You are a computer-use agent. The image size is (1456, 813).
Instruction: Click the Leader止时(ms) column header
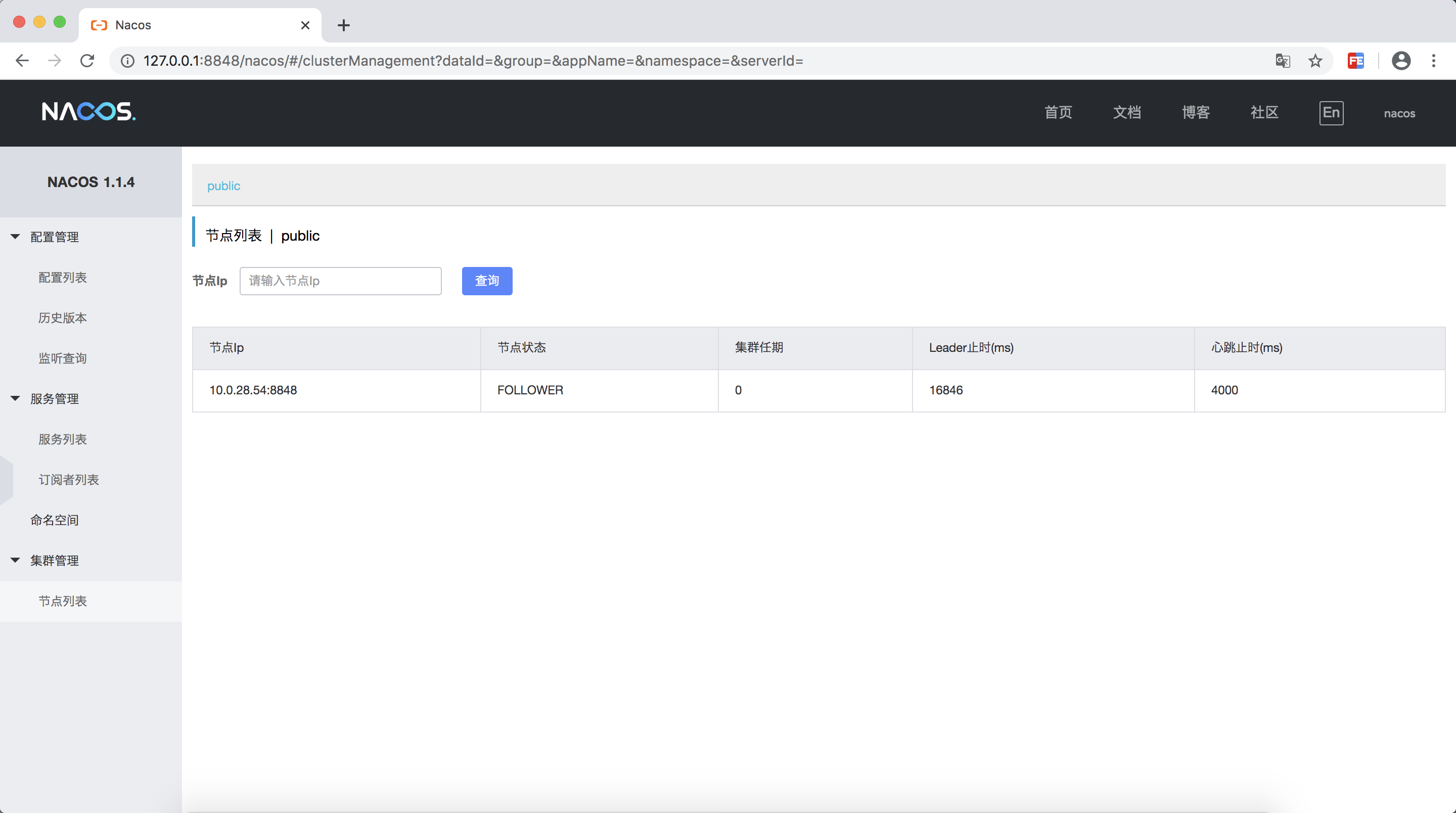tap(1053, 348)
